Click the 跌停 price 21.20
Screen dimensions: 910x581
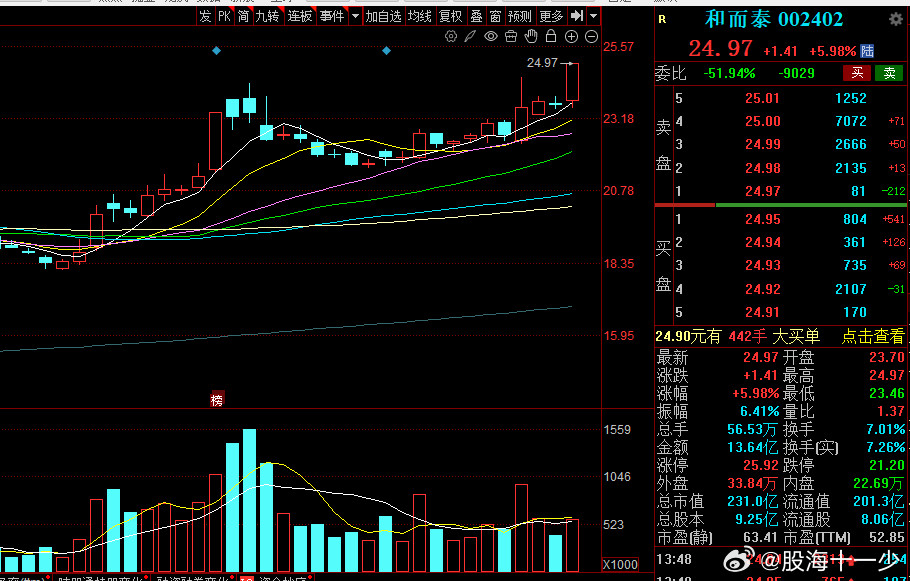pyautogui.click(x=887, y=465)
